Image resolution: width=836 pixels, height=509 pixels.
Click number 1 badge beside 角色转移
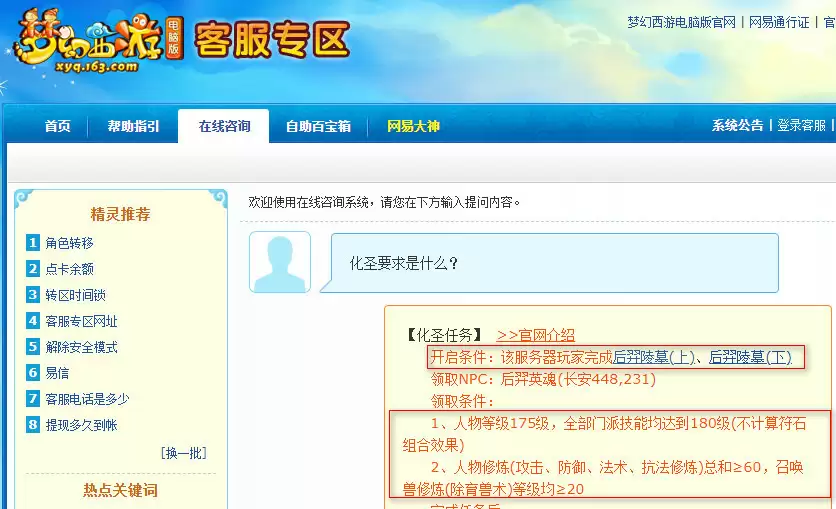point(33,243)
